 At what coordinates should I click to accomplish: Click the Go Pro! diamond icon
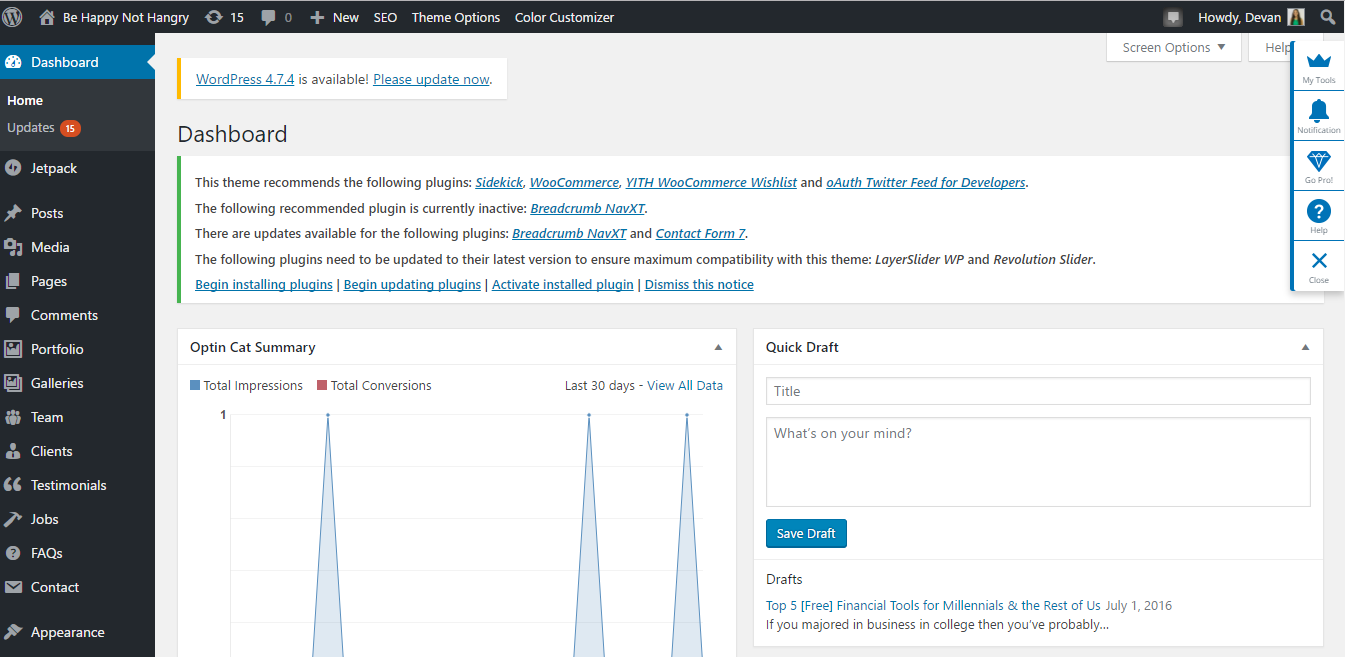click(1318, 161)
